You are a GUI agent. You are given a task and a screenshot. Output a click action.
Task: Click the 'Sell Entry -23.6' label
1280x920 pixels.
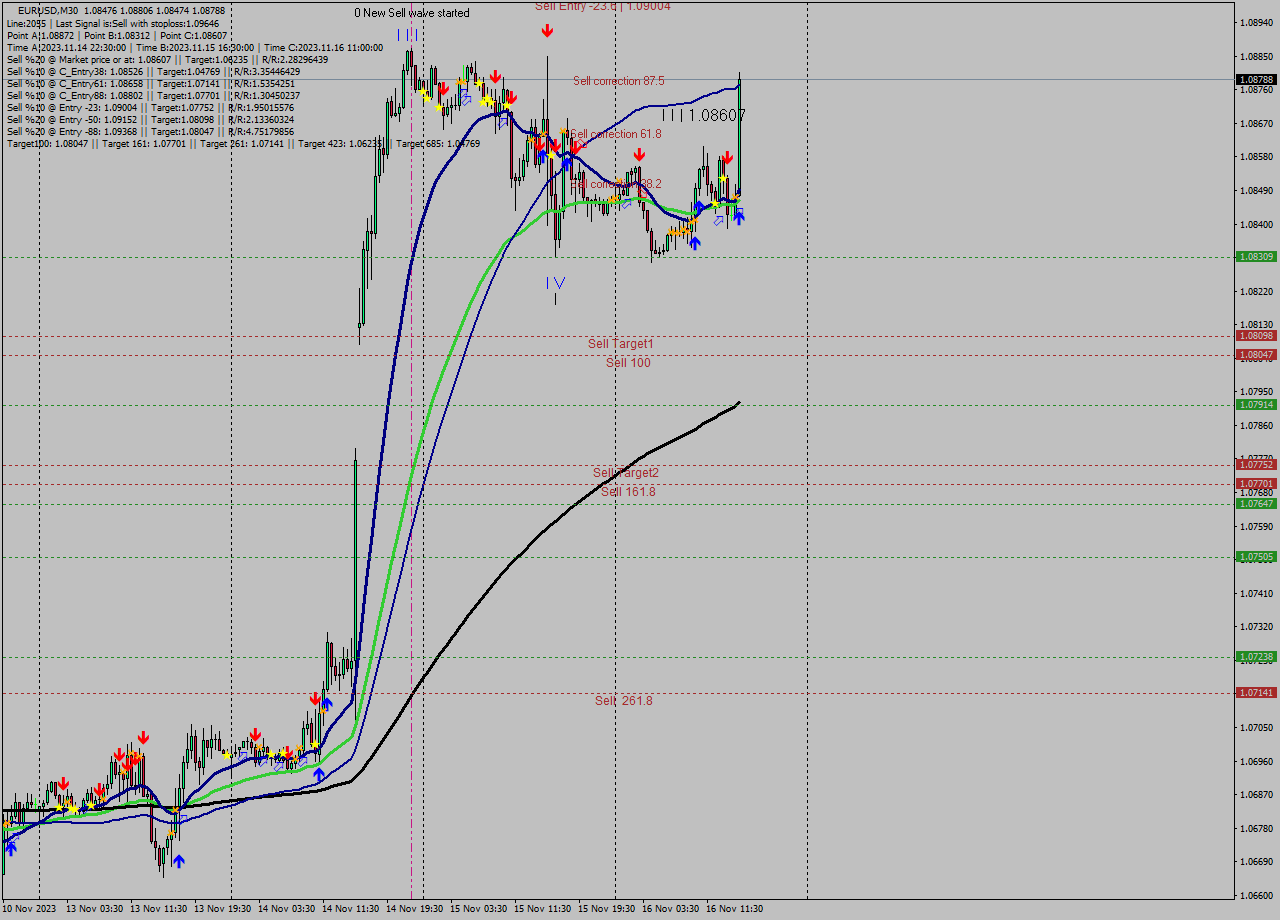[x=603, y=6]
